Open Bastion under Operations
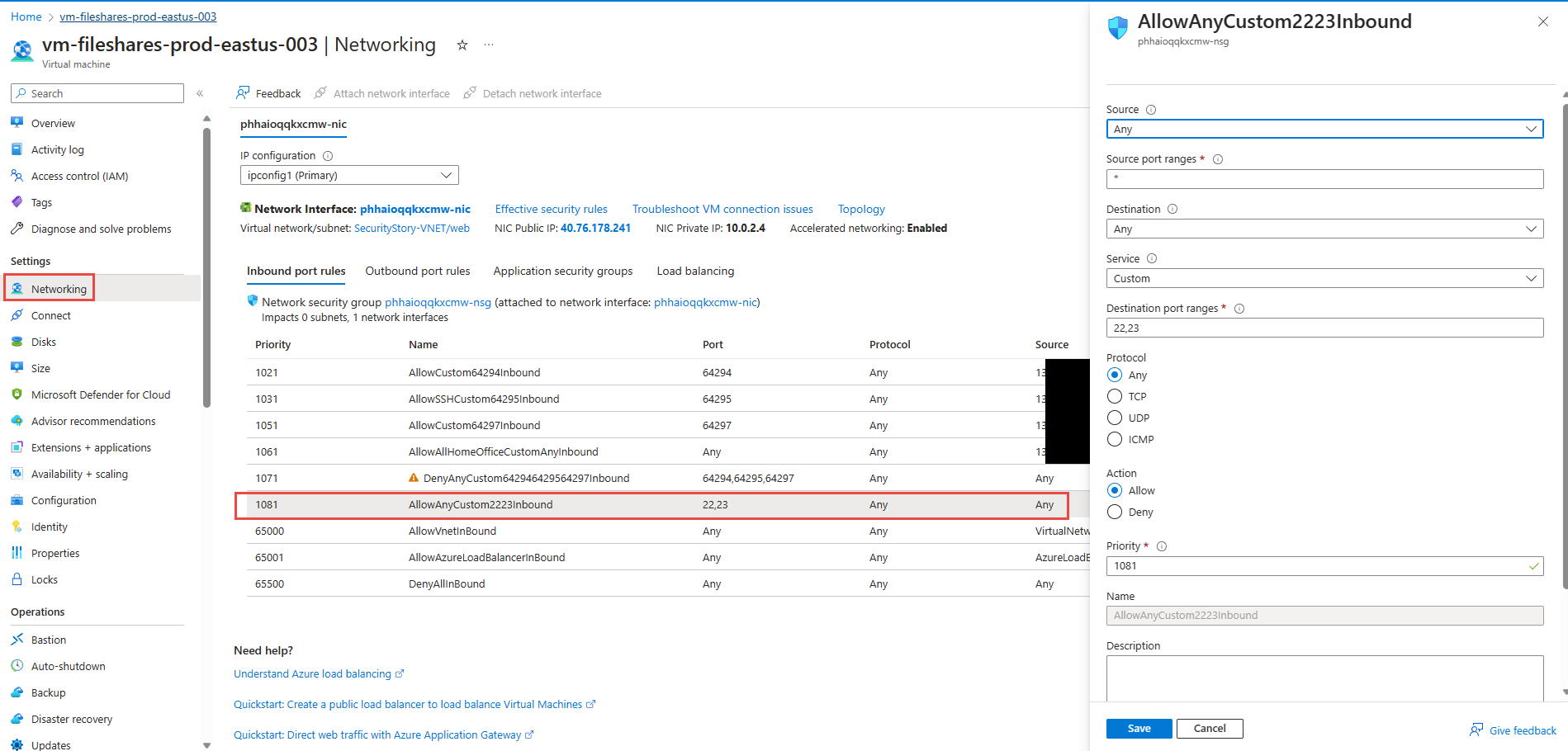Image resolution: width=1568 pixels, height=751 pixels. click(48, 640)
